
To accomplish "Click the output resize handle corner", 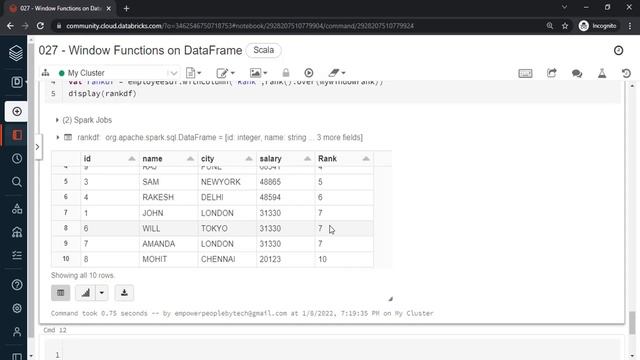I will 390,299.
